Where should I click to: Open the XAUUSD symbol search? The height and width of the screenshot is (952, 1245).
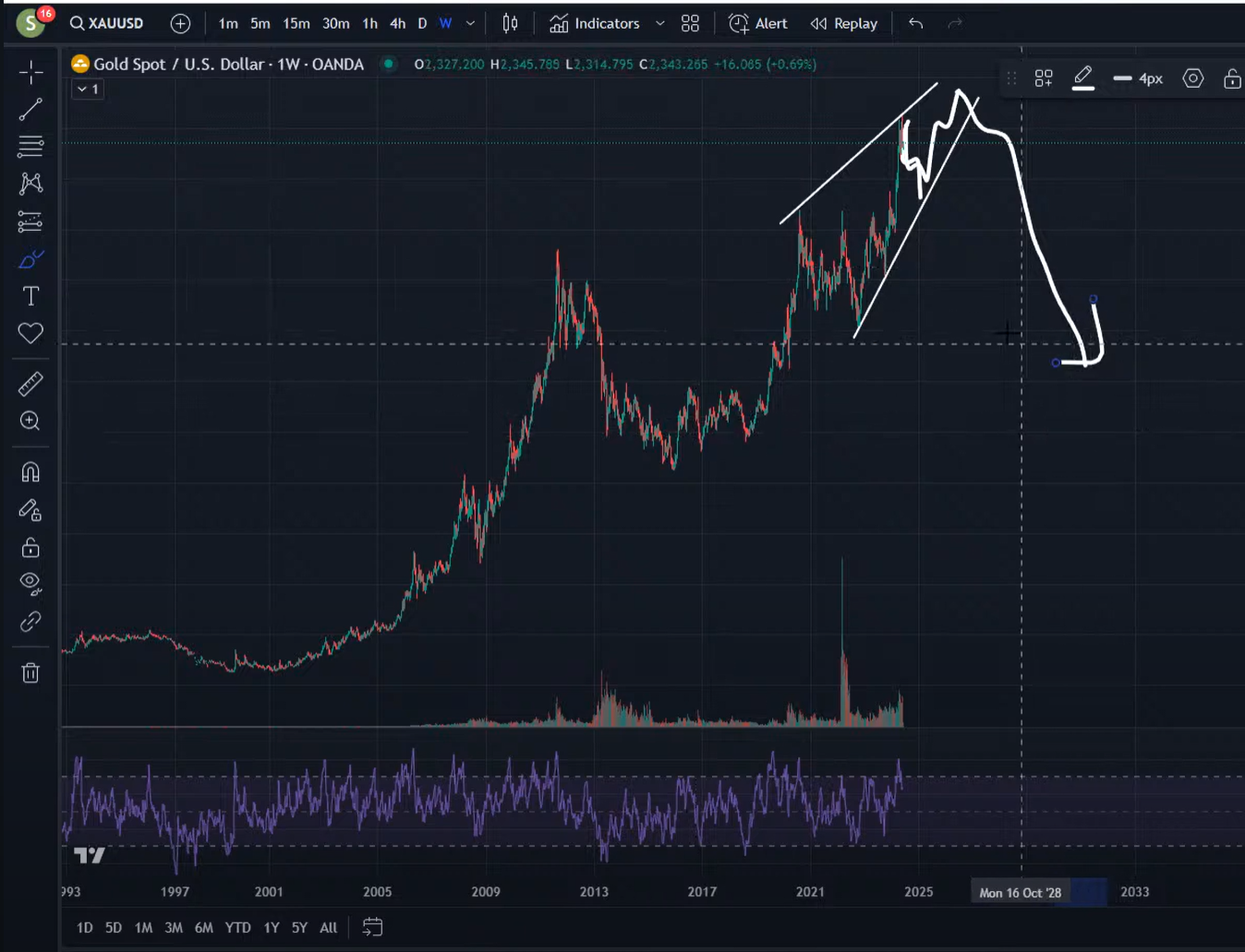tap(107, 23)
